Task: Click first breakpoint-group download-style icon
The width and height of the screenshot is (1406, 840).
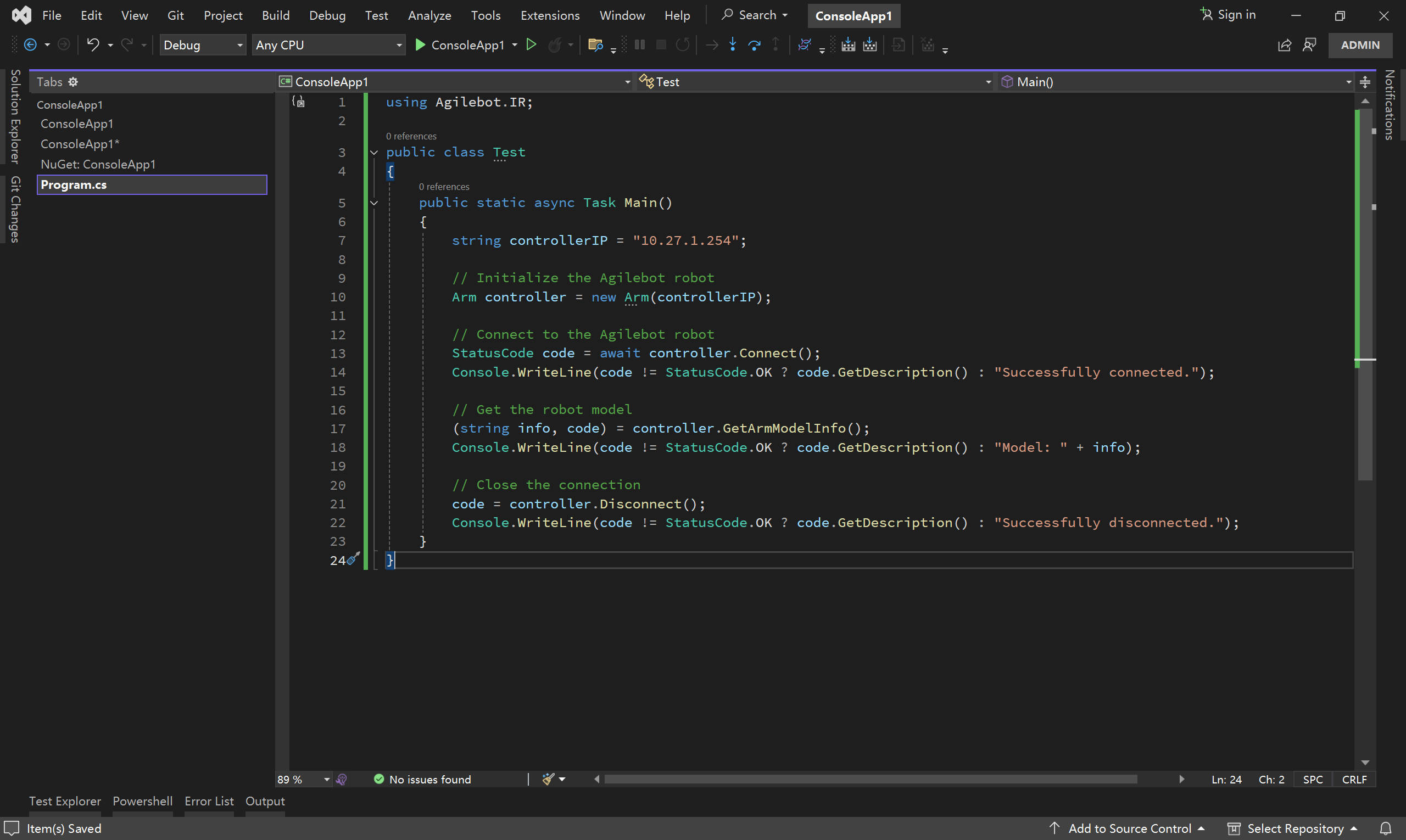Action: pyautogui.click(x=848, y=44)
